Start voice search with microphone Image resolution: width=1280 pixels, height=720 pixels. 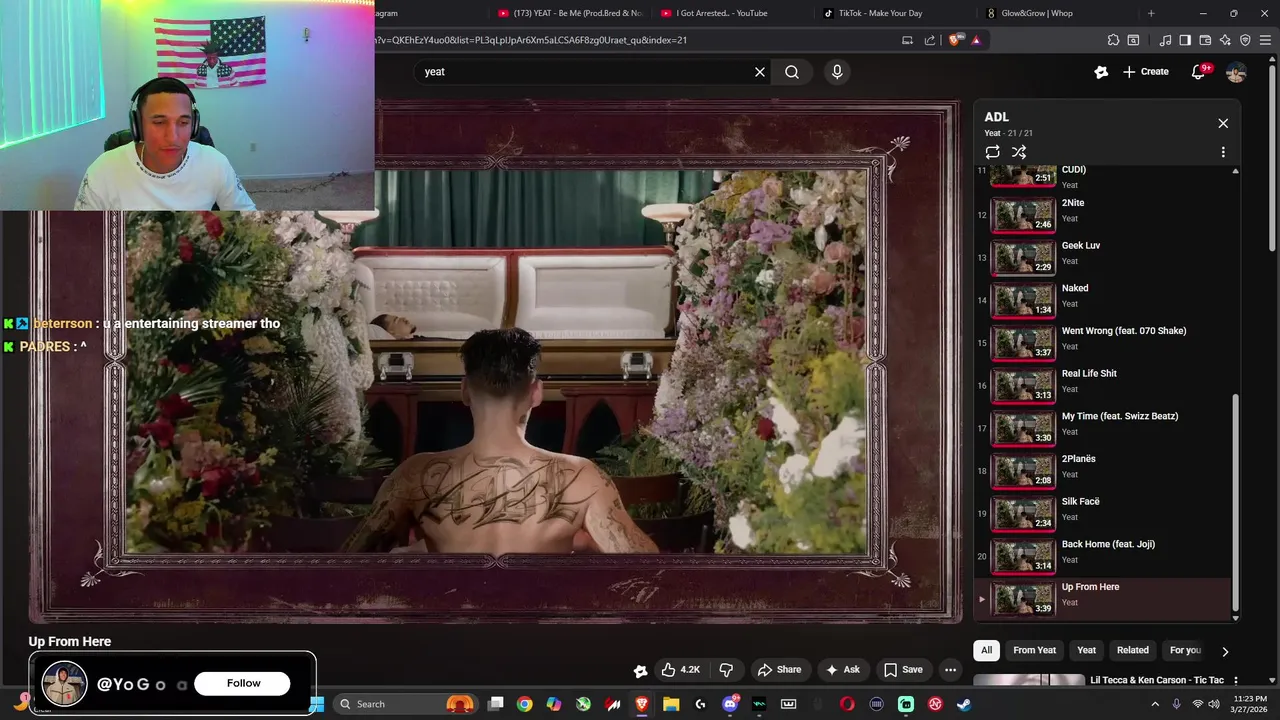coord(837,72)
